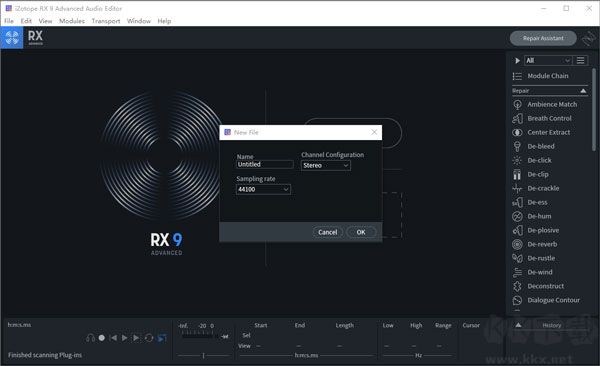This screenshot has height=366, width=600.
Task: Open the De-reverb module
Action: click(x=535, y=244)
